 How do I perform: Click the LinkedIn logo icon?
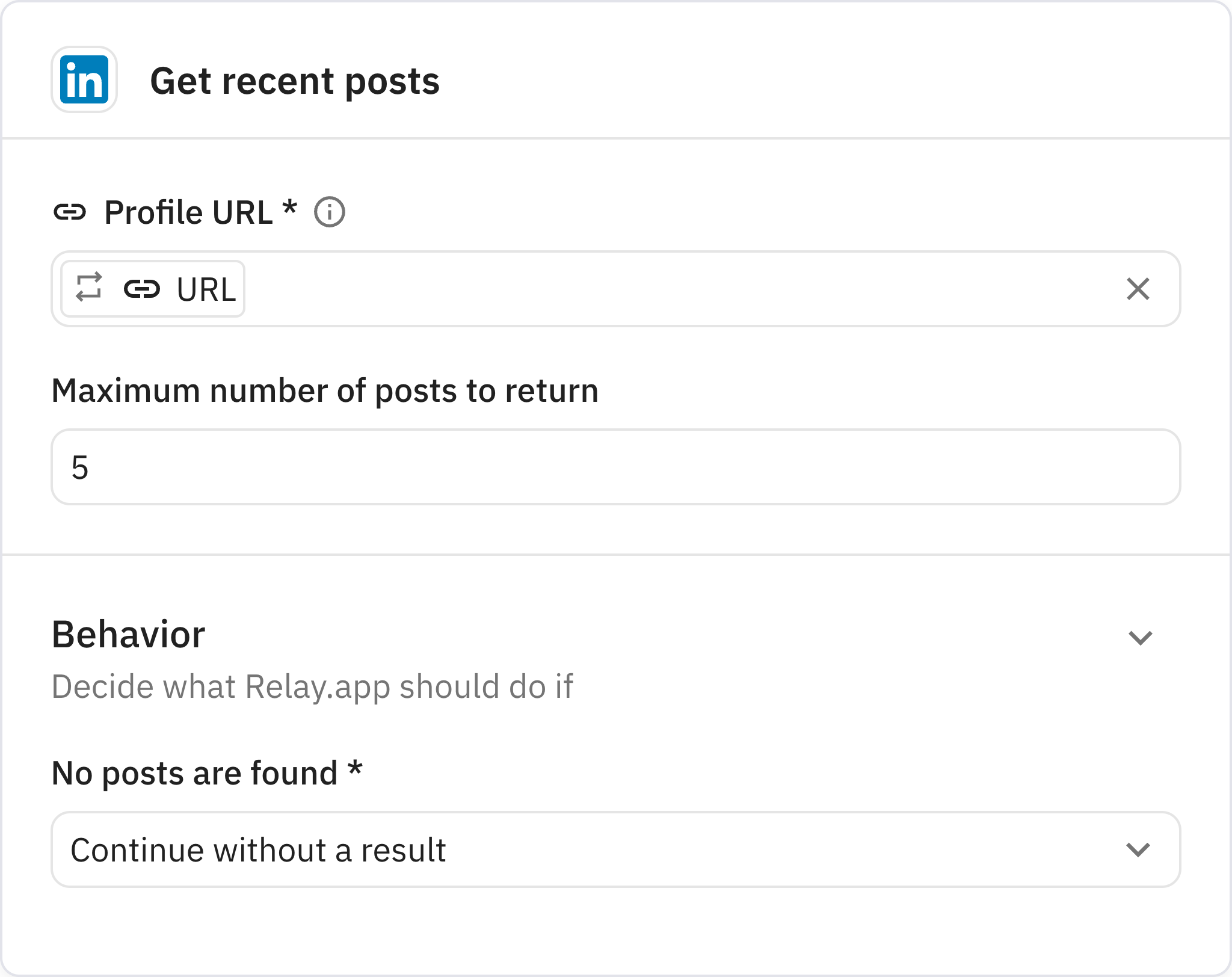tap(84, 80)
